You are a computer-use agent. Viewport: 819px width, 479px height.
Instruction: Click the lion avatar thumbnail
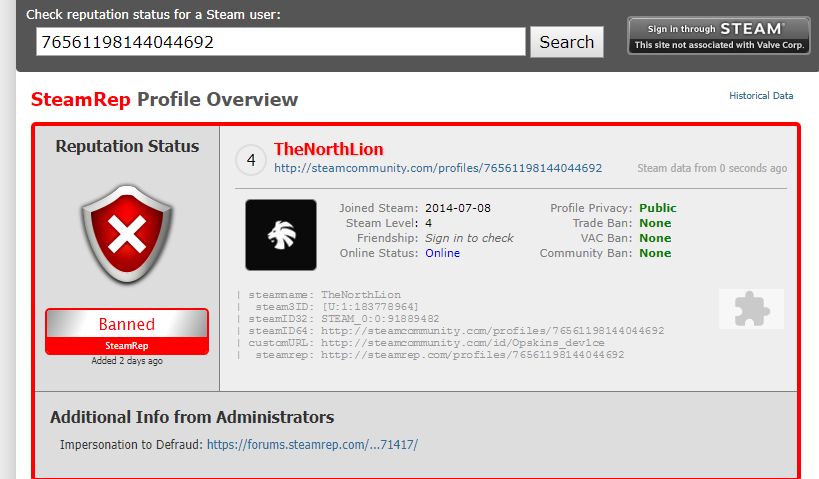[281, 235]
